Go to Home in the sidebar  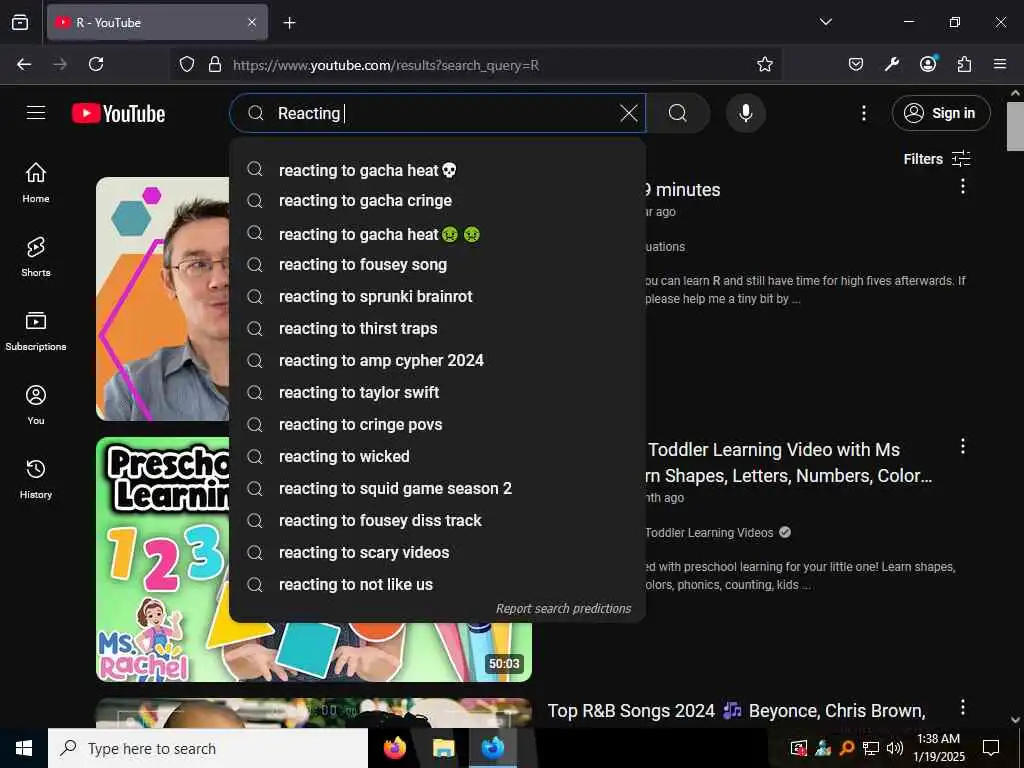coord(36,183)
